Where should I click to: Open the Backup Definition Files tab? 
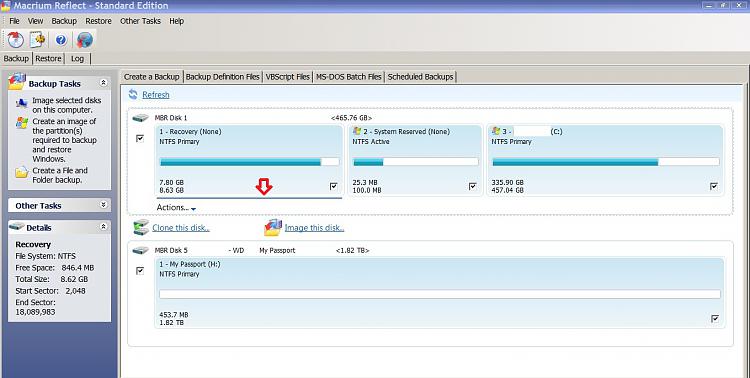[x=222, y=77]
